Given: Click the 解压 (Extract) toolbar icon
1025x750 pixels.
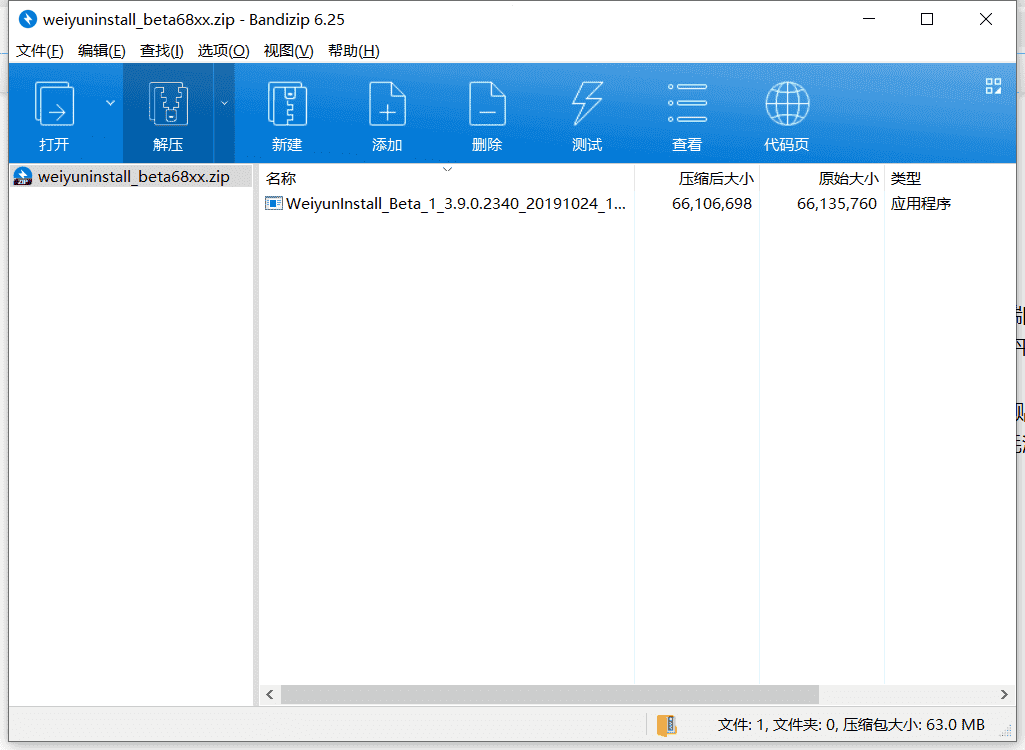Looking at the screenshot, I should point(168,103).
